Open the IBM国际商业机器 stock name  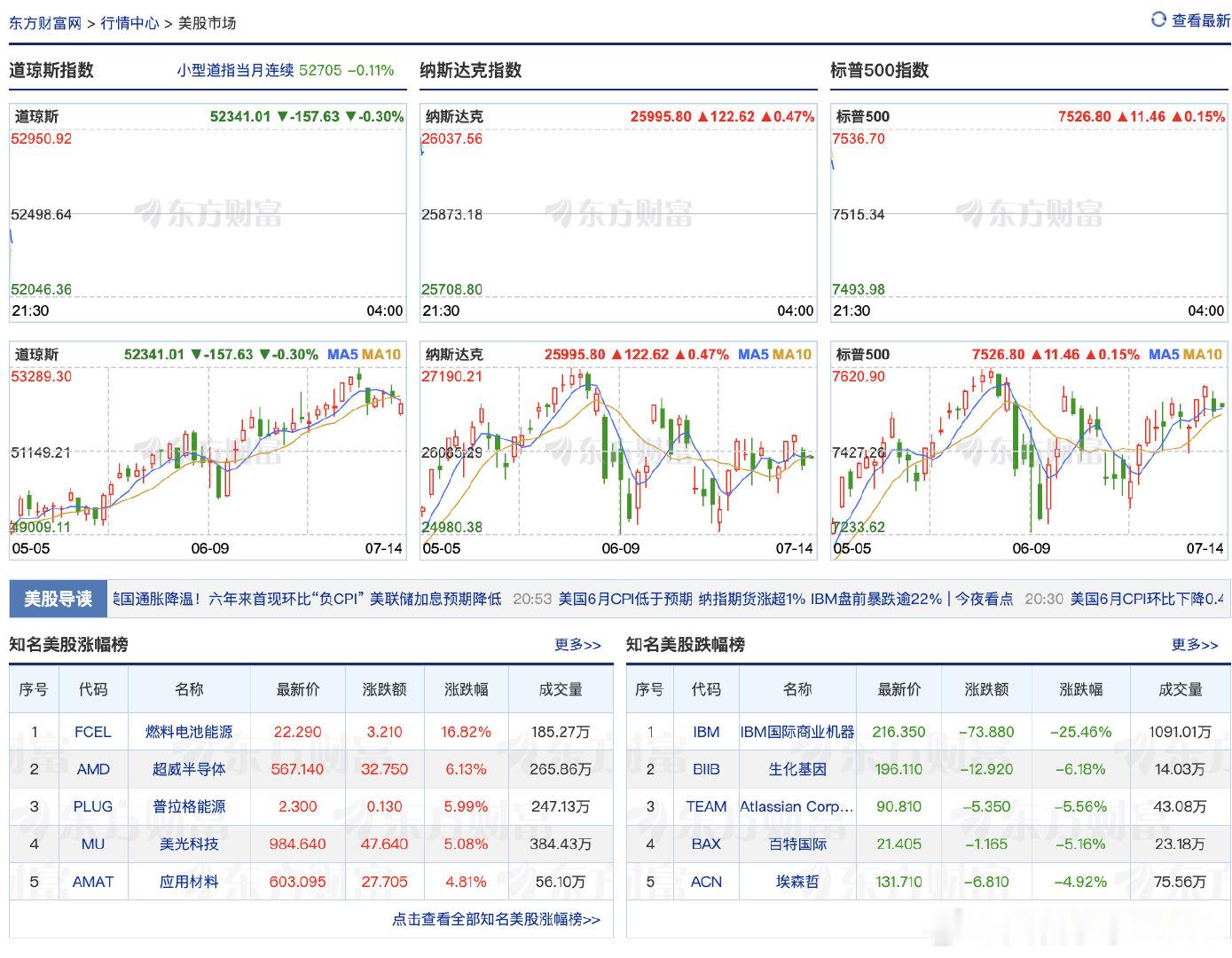(797, 732)
